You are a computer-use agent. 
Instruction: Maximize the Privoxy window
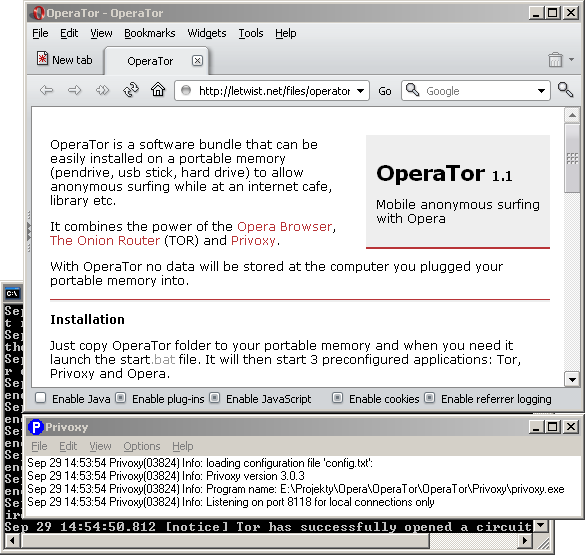553,427
